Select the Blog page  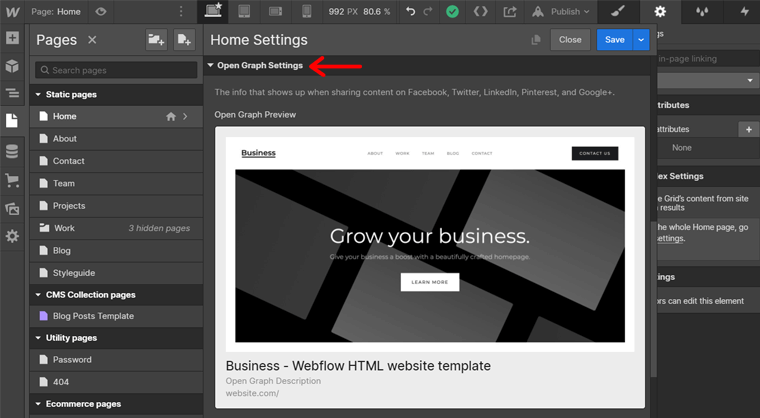(116, 250)
